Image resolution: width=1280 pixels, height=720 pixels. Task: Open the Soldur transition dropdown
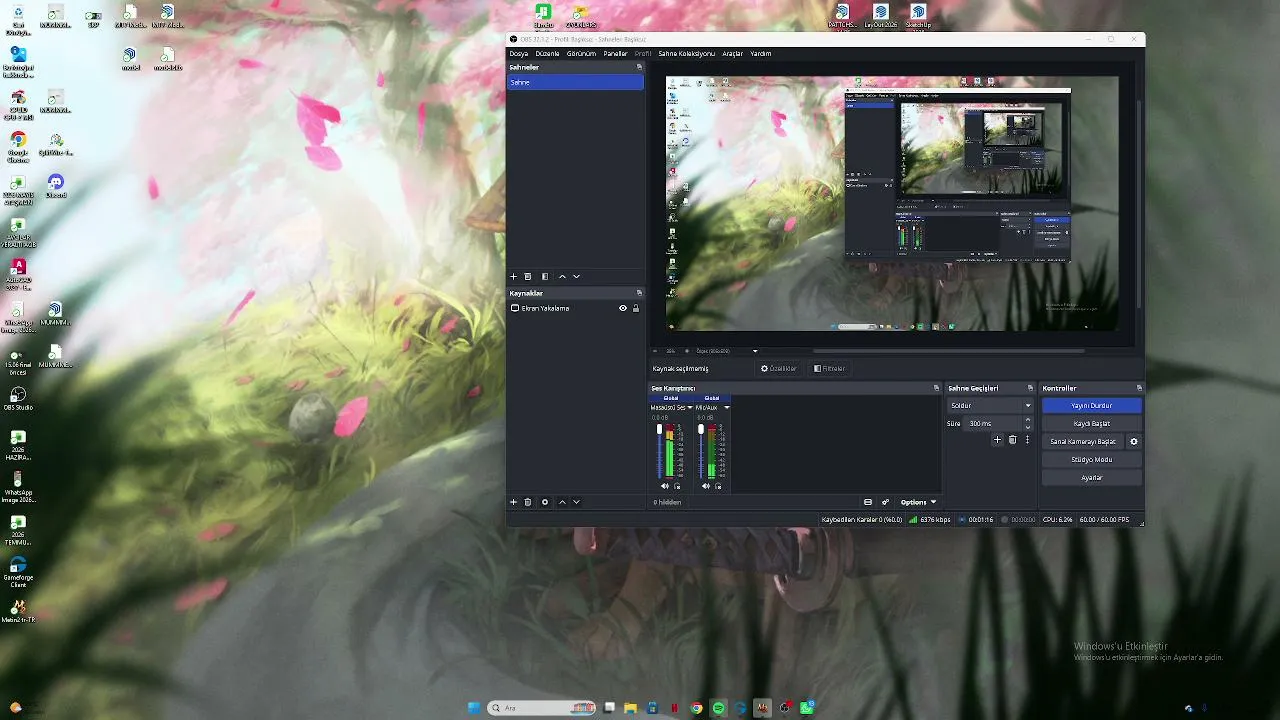[x=990, y=406]
